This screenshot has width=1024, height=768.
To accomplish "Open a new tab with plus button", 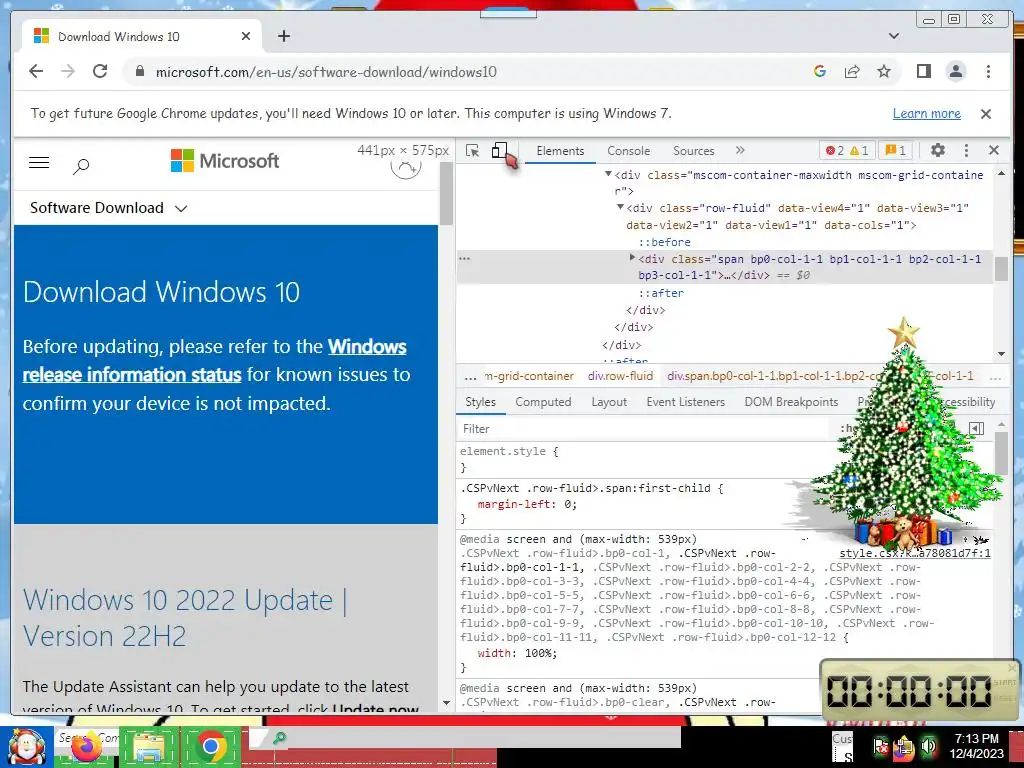I will [x=283, y=36].
